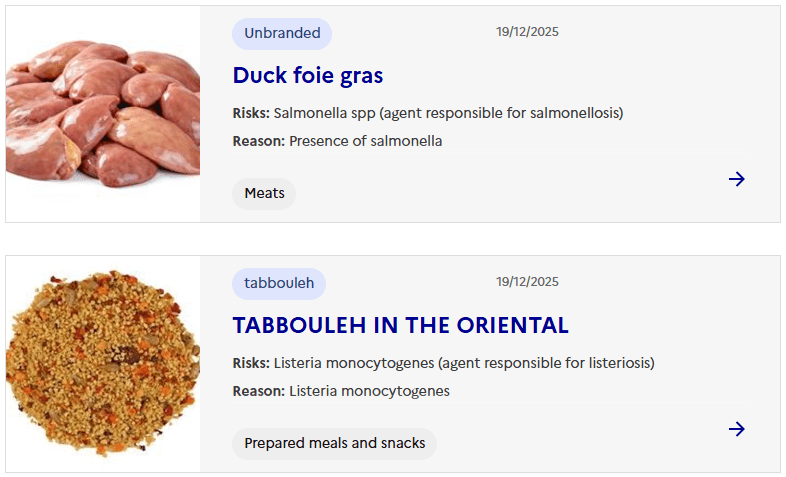This screenshot has height=477, width=786.
Task: Click the arrow icon on Duck foie gras card
Action: [737, 179]
